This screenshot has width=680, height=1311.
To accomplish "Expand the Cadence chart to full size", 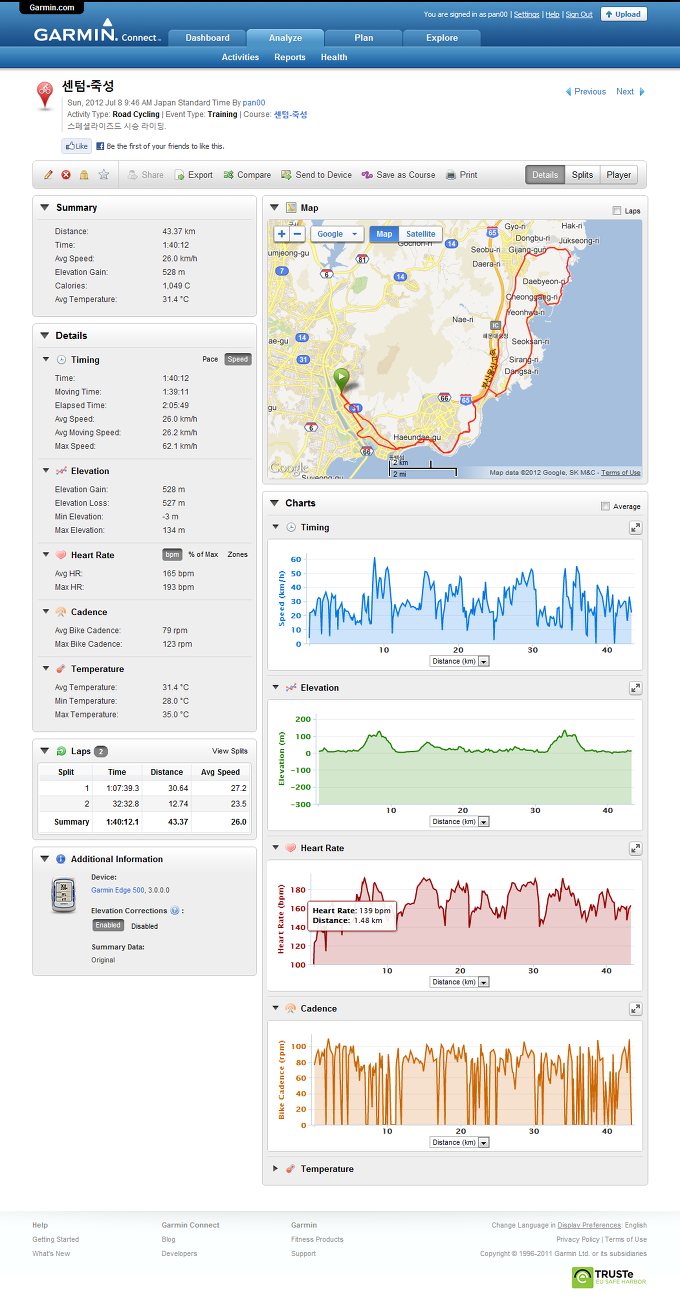I will [x=635, y=1009].
